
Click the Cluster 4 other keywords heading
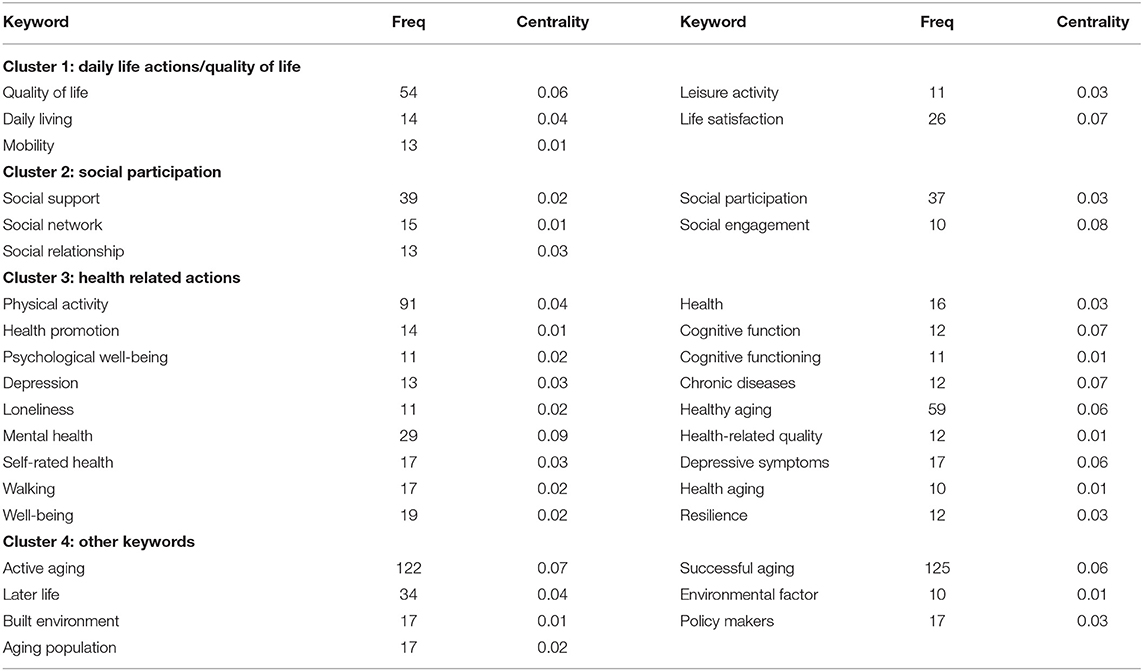pyautogui.click(x=98, y=542)
